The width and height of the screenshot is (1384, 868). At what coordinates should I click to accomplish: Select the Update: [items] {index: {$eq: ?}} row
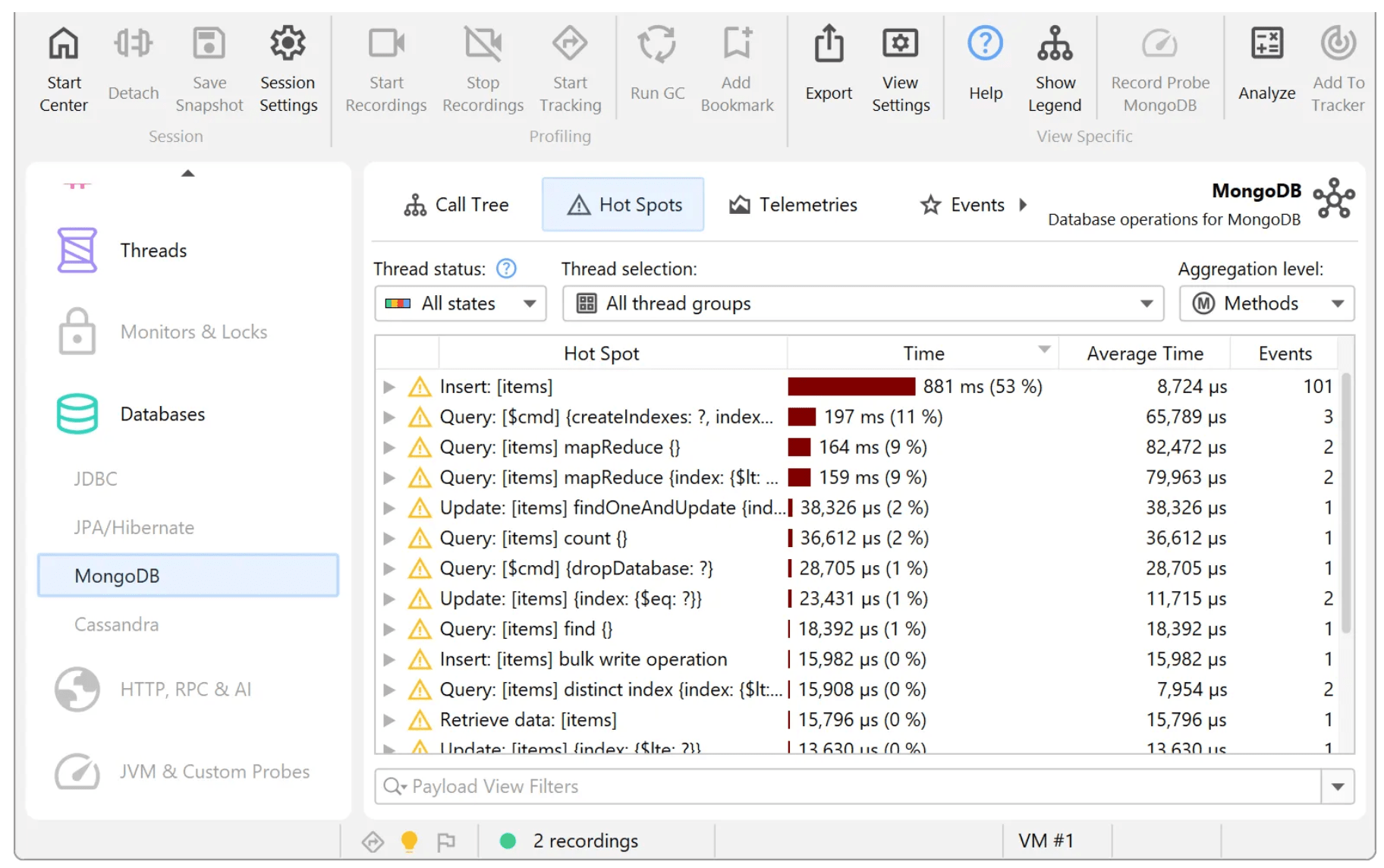click(858, 599)
